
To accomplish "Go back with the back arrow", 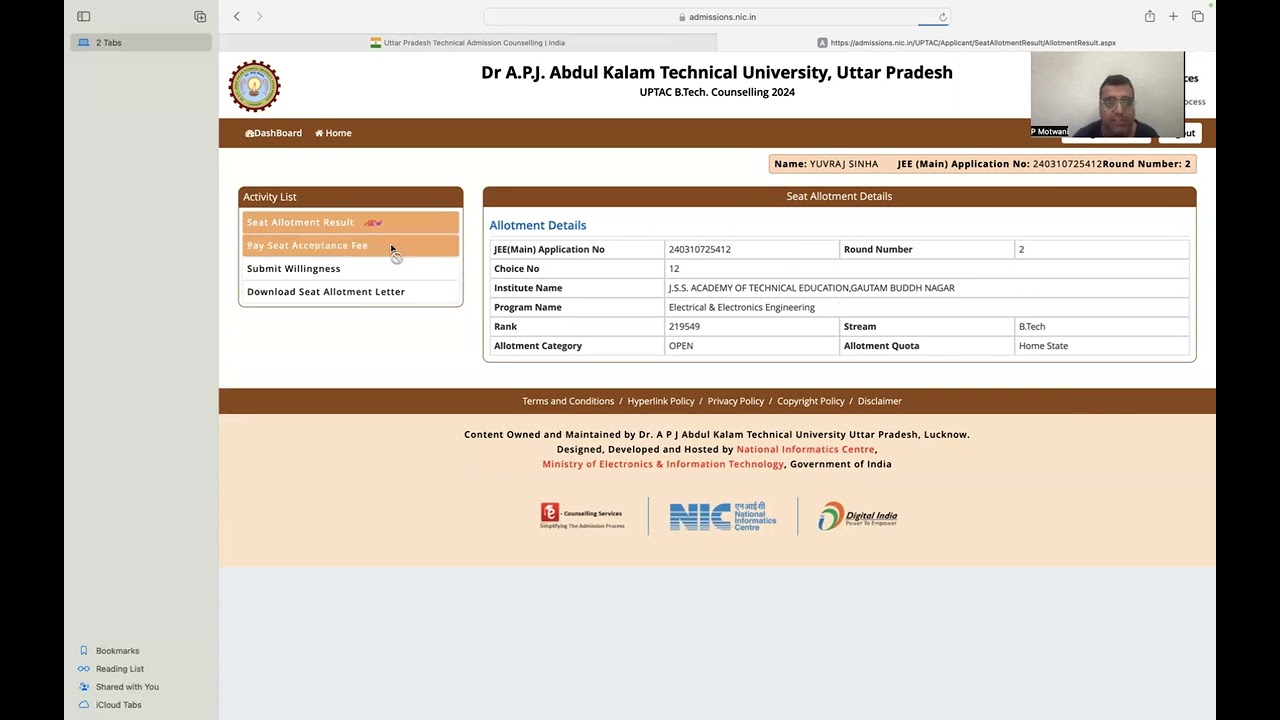I will (237, 16).
